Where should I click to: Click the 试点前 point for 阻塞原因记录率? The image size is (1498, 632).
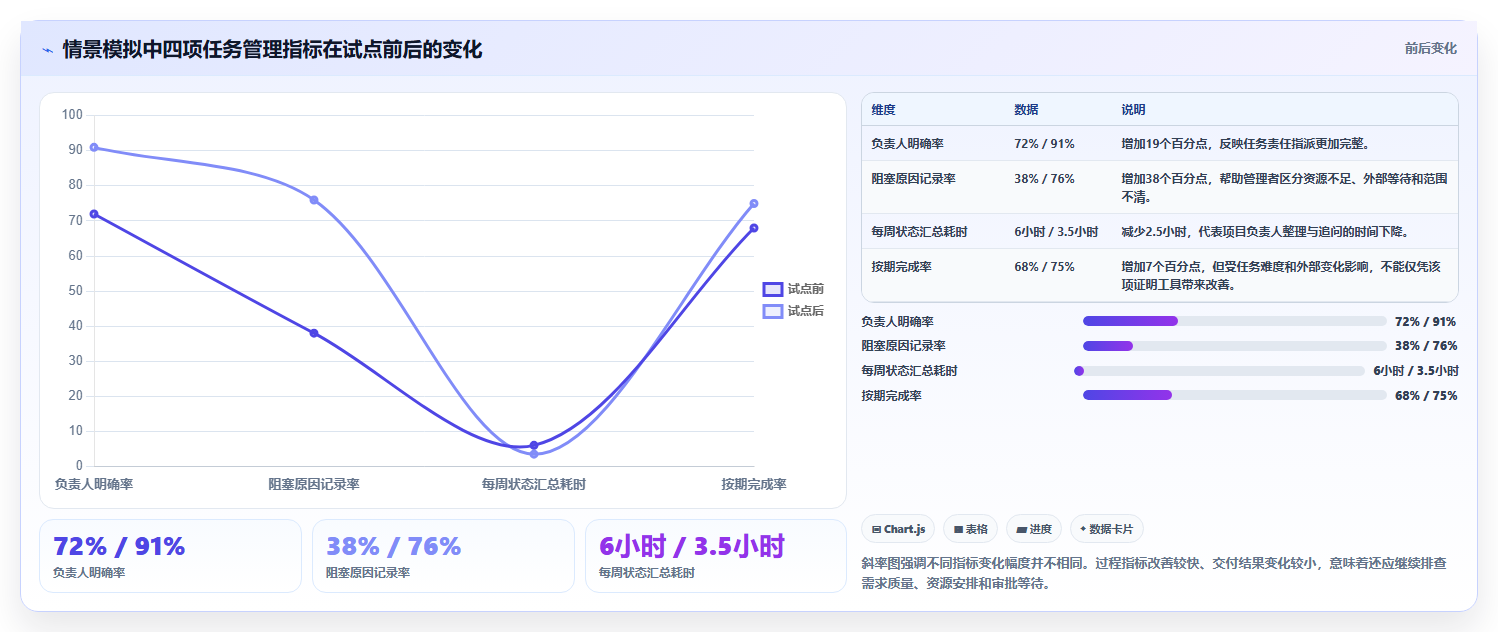[314, 333]
